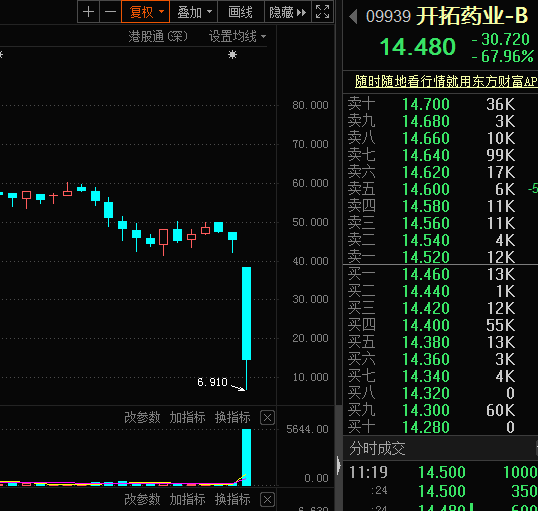Screen dimensions: 538x511
Task: Select the 画线 drawing tool
Action: tap(241, 12)
